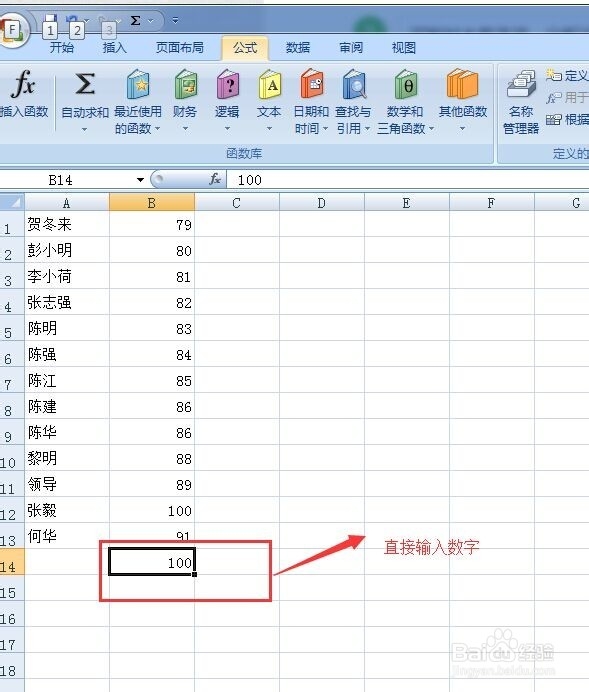Click cell containing 张毅
Viewport: 589px width, 692px height.
[x=67, y=510]
